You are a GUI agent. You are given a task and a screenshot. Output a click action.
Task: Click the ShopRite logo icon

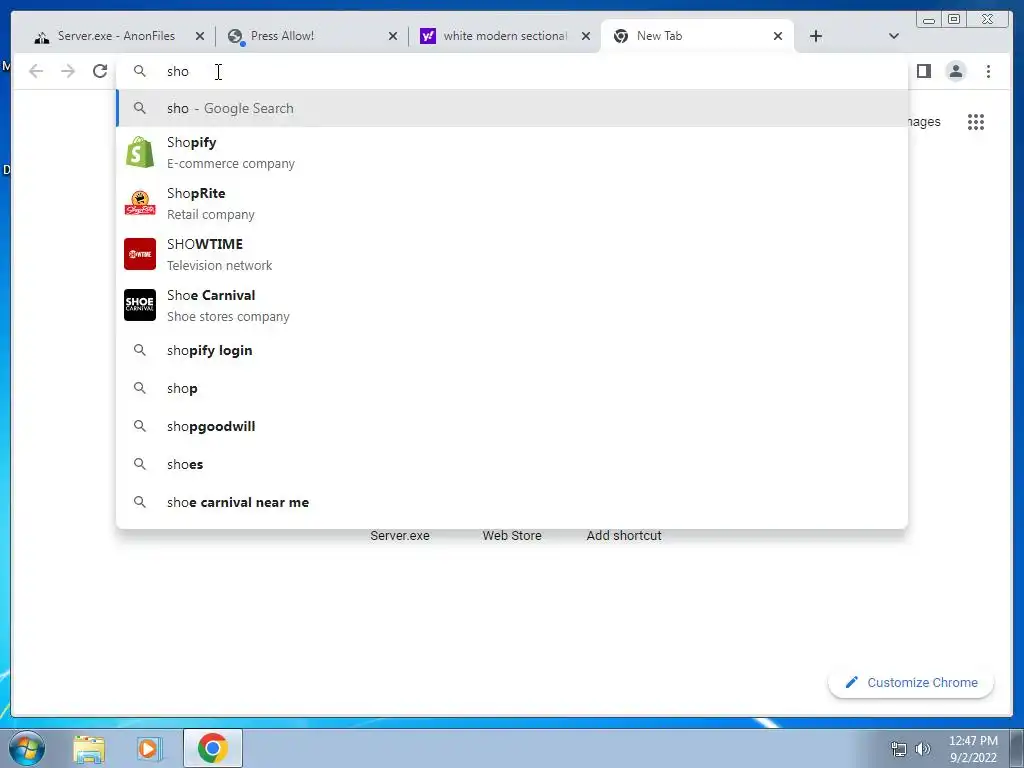coord(140,203)
